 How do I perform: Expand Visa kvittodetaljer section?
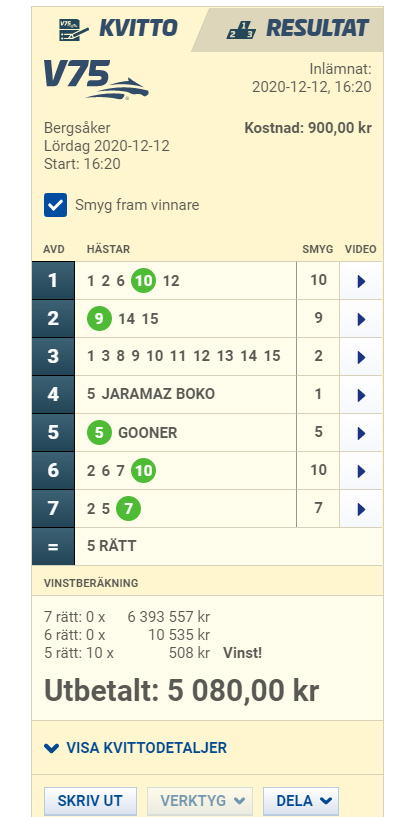point(135,748)
